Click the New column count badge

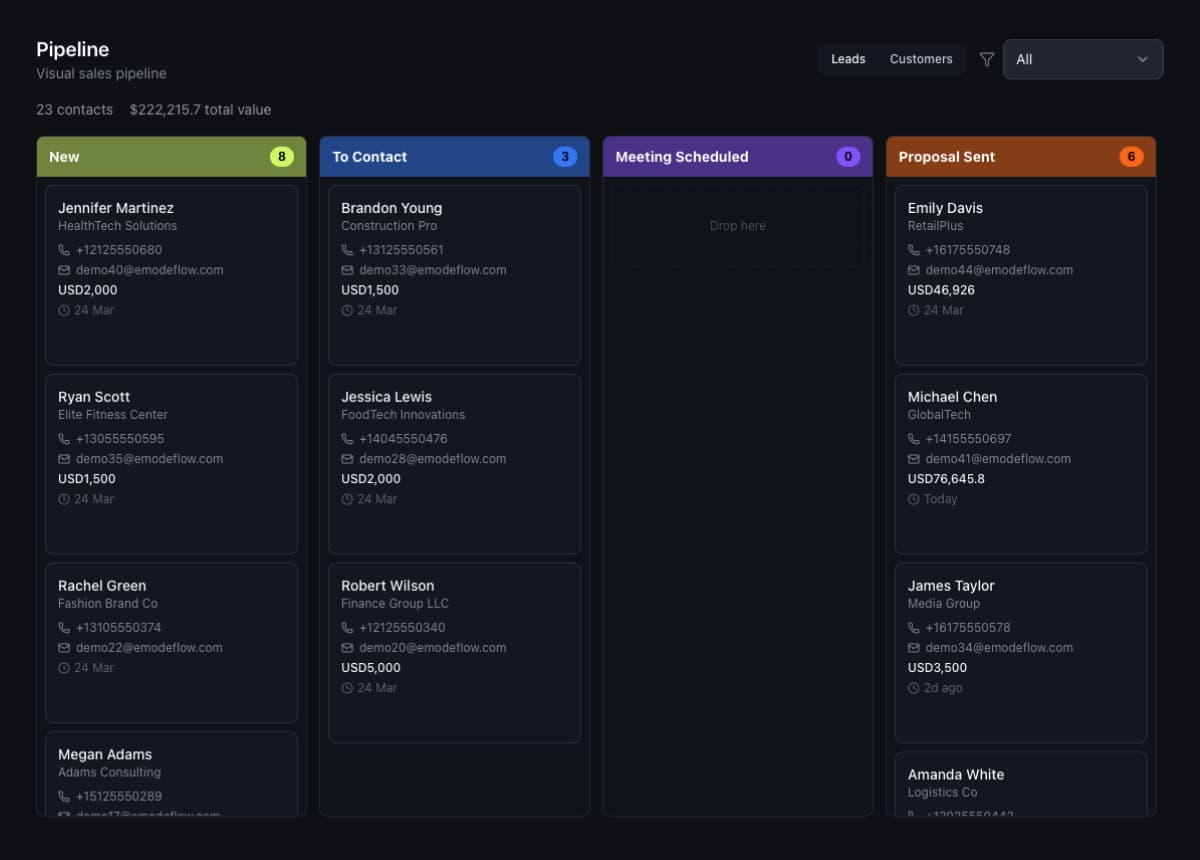point(281,157)
